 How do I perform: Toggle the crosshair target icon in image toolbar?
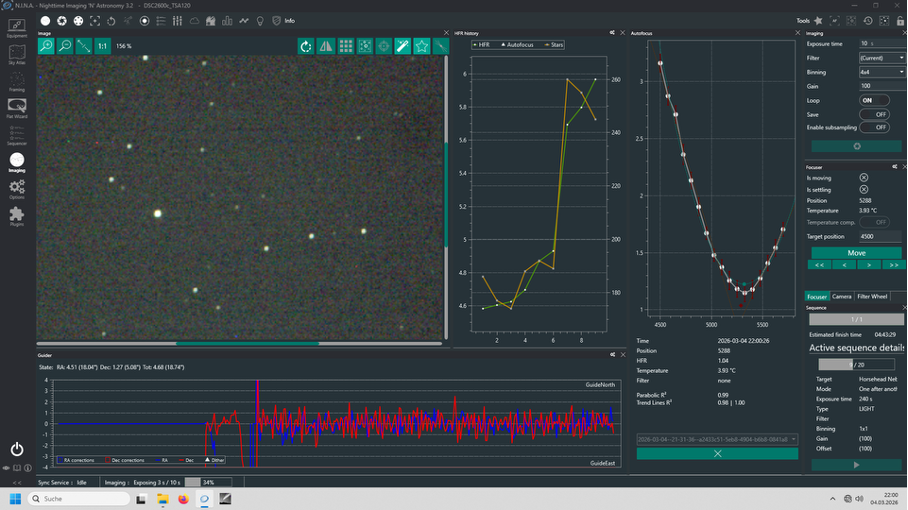[383, 46]
